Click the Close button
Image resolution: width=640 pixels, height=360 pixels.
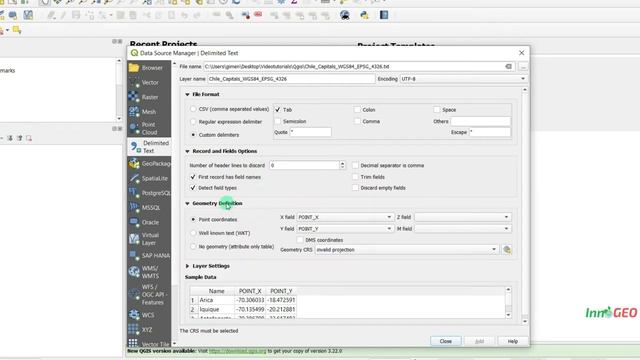(x=445, y=341)
